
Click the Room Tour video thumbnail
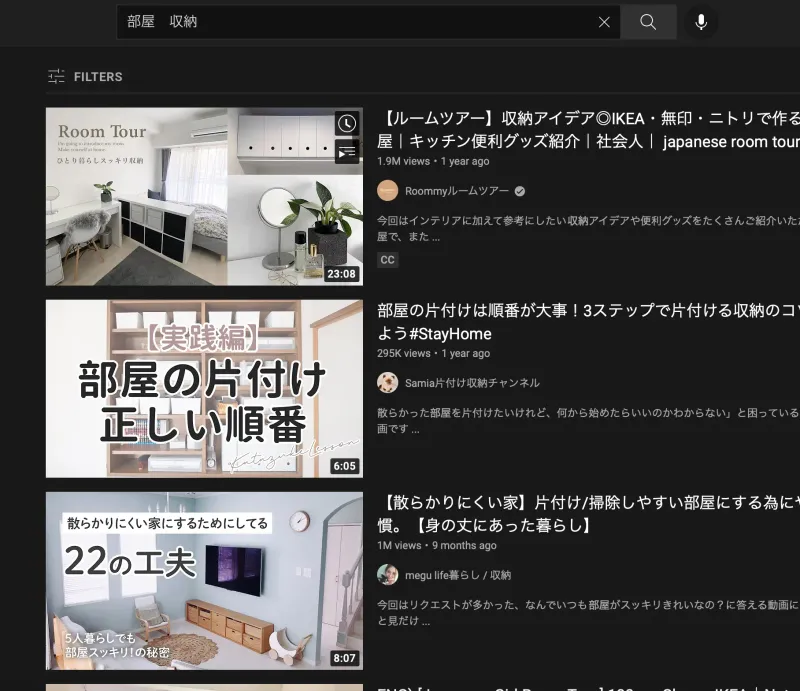point(204,197)
